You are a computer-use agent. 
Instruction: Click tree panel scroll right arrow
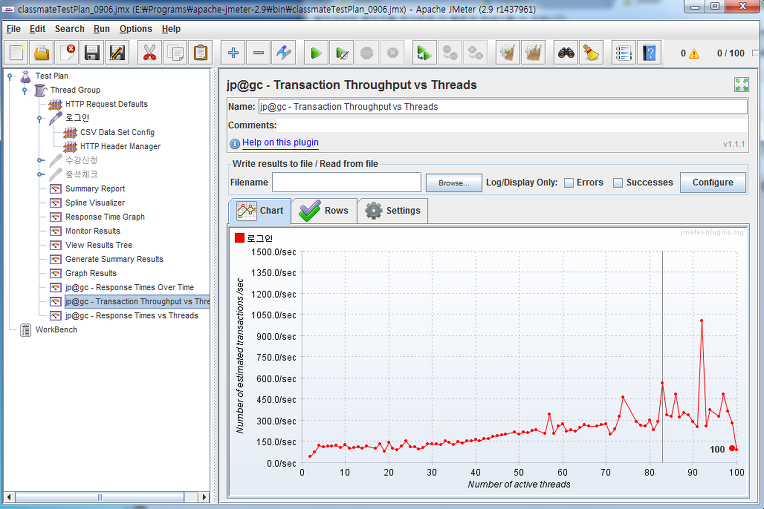coord(205,497)
